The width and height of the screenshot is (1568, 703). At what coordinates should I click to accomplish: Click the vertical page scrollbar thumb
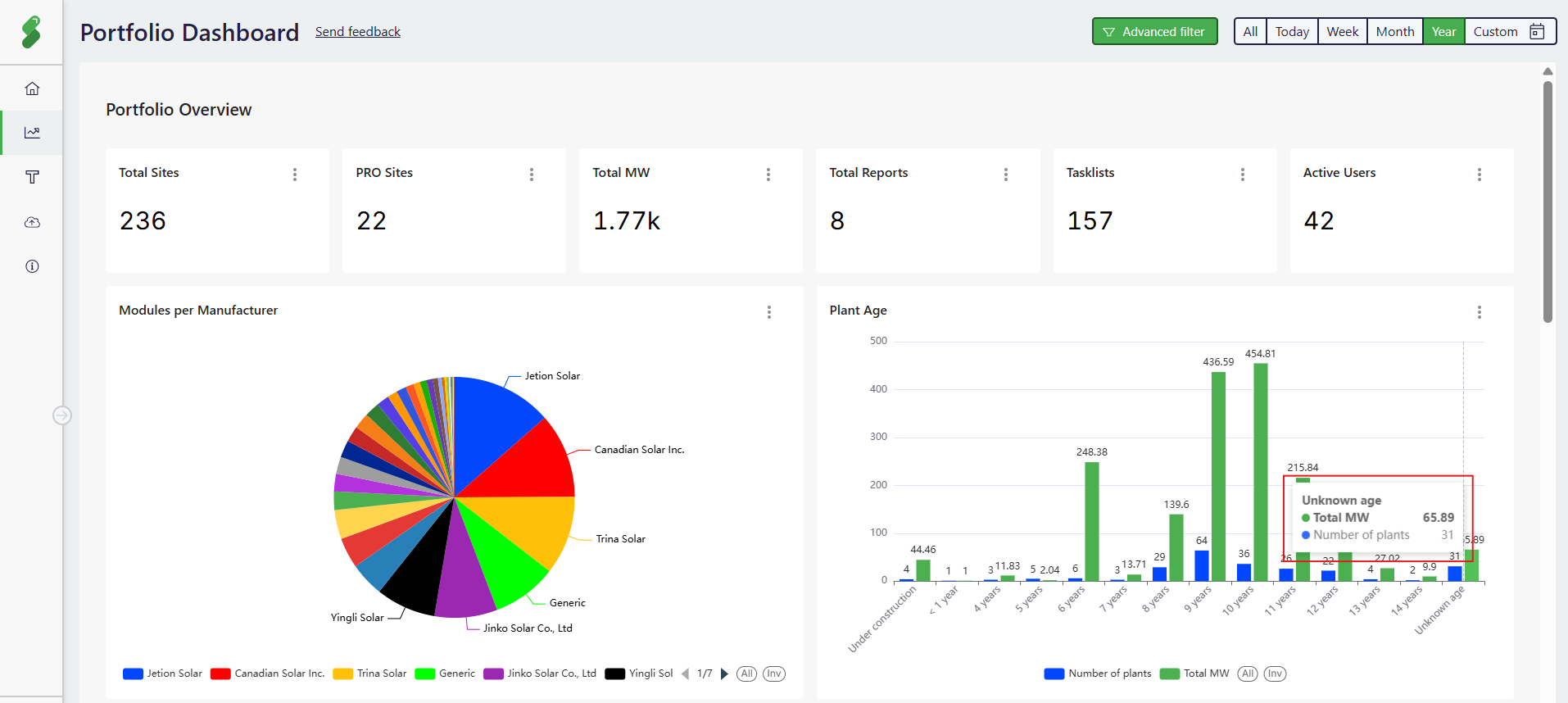pyautogui.click(x=1548, y=202)
